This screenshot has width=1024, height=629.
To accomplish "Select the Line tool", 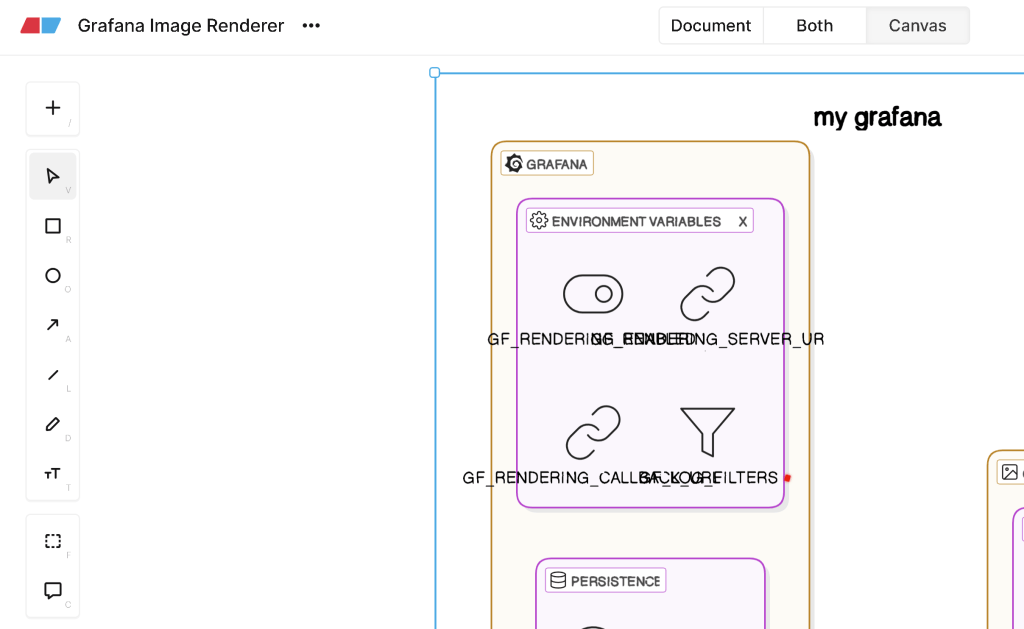I will pyautogui.click(x=53, y=375).
